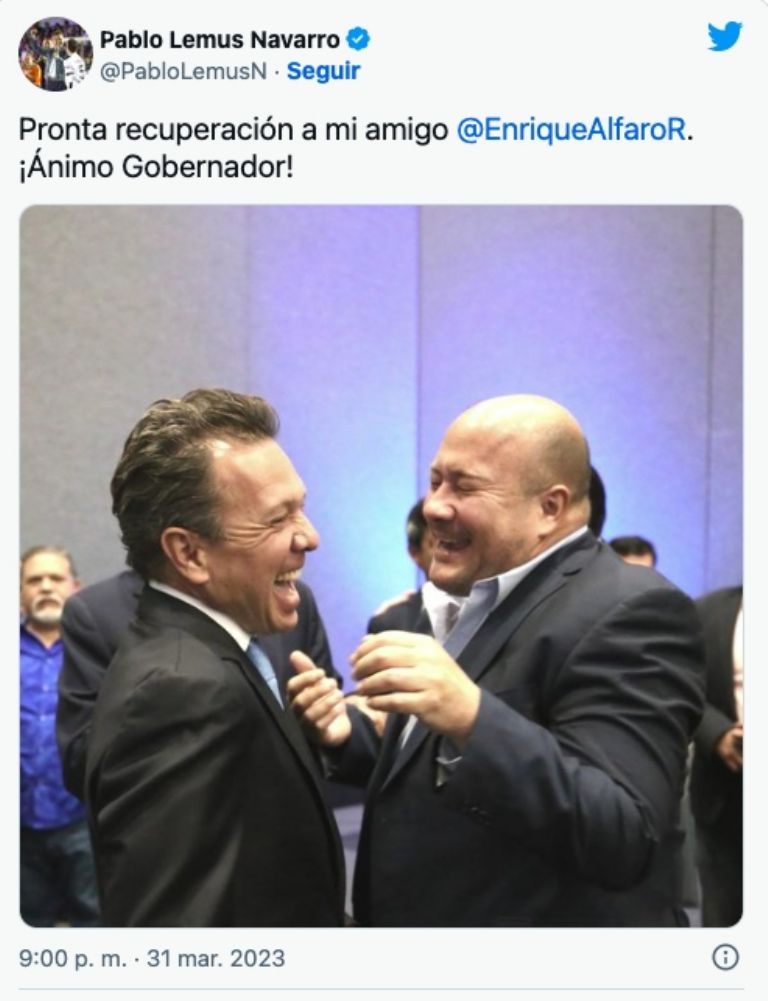Click the @PabloLemusN handle
Viewport: 768px width, 1001px height.
(183, 71)
